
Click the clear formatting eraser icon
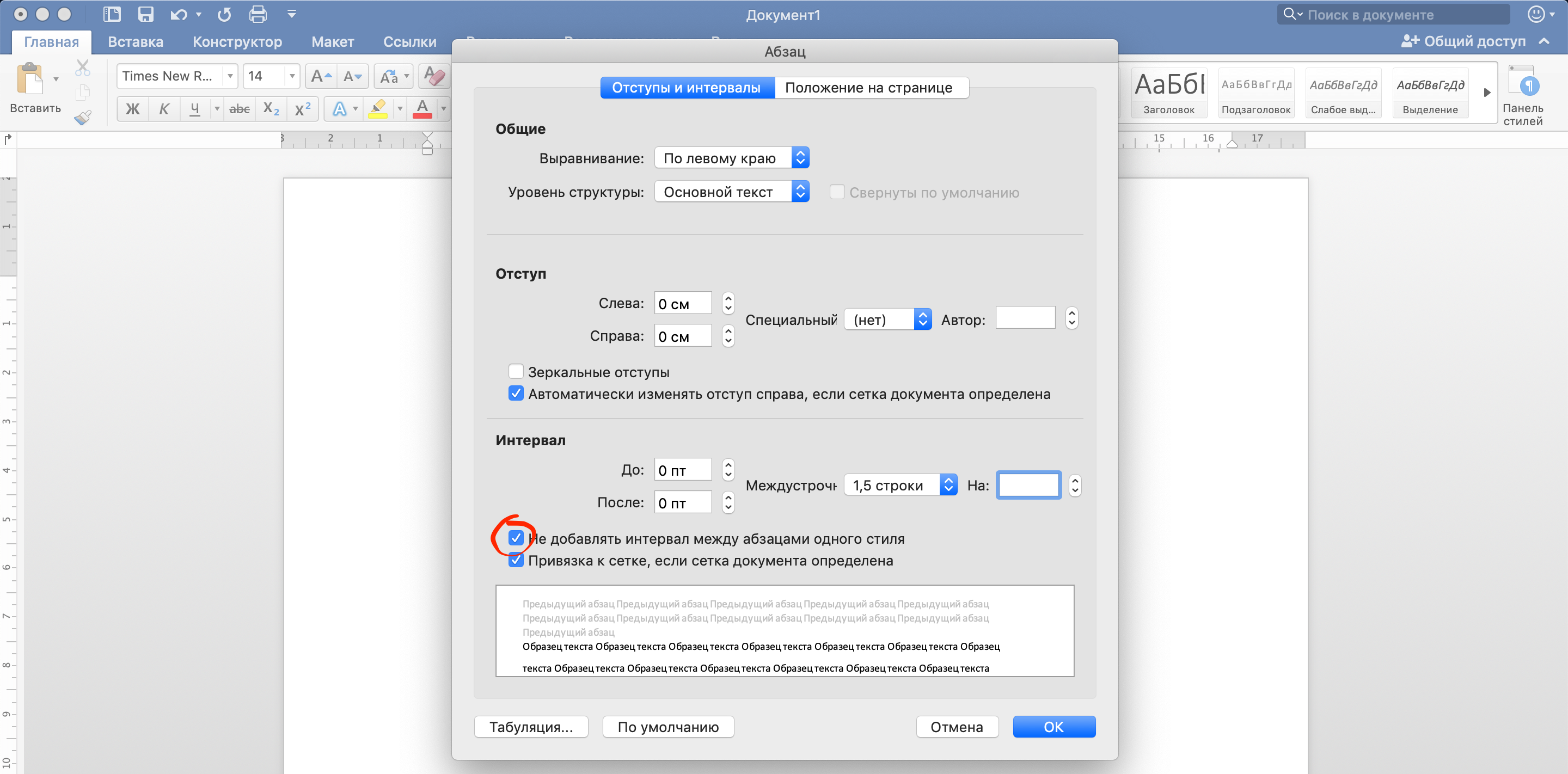tap(434, 76)
